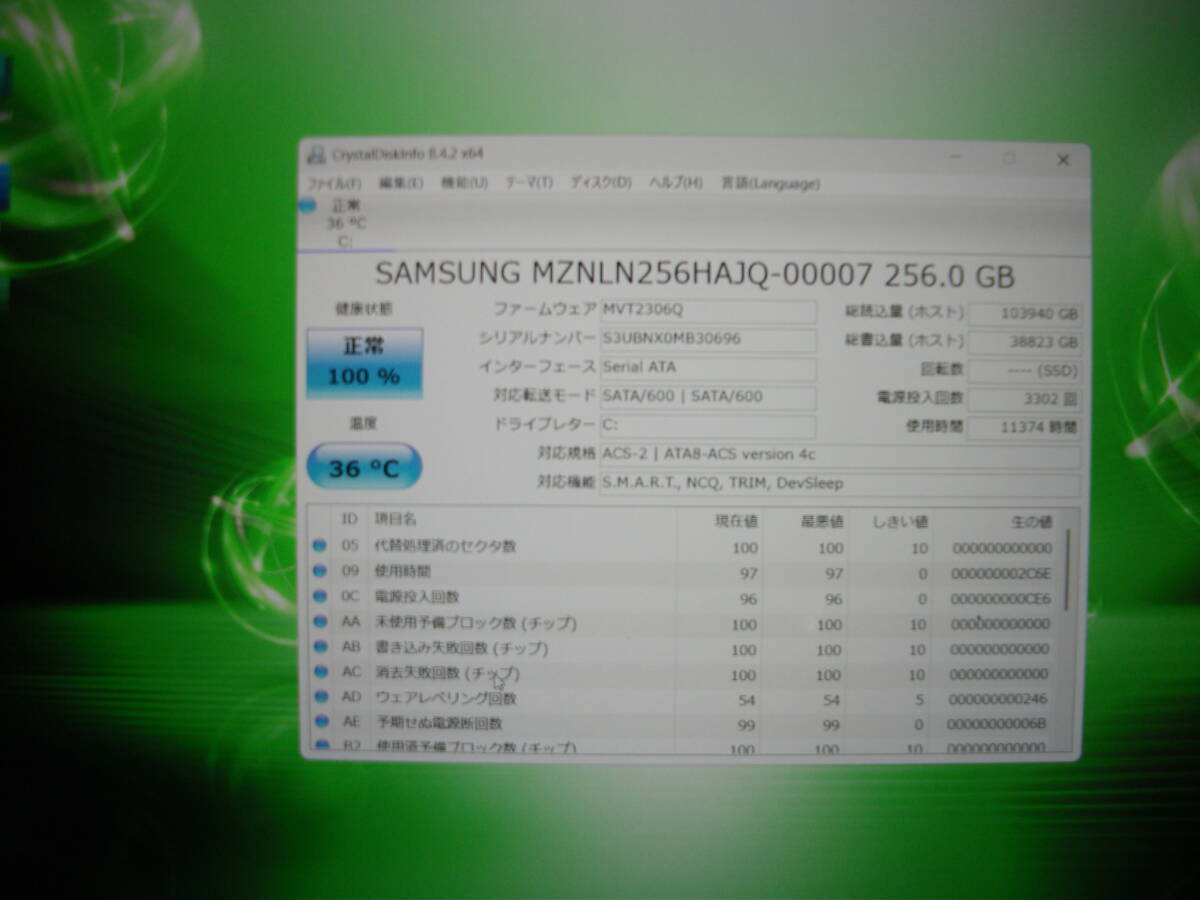The image size is (1200, 900).
Task: Click the status dot for attribute 0C
Action: tap(320, 597)
